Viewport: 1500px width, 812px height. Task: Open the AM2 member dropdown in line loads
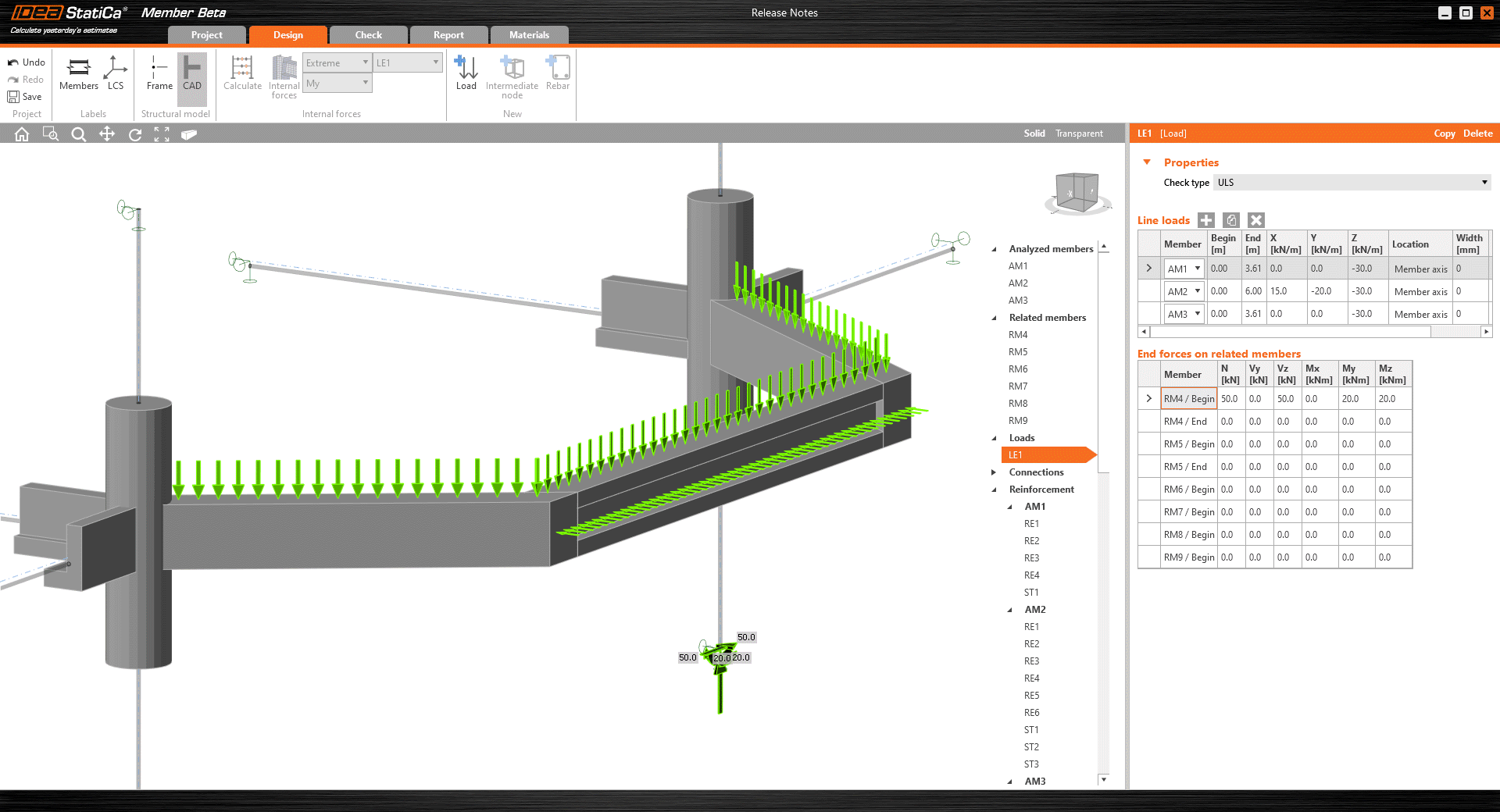1197,291
